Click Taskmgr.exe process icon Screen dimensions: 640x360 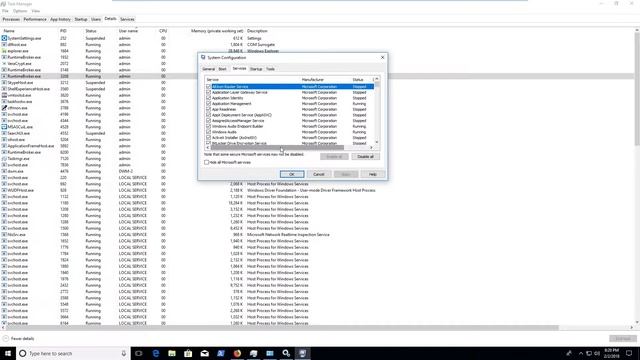[4, 159]
